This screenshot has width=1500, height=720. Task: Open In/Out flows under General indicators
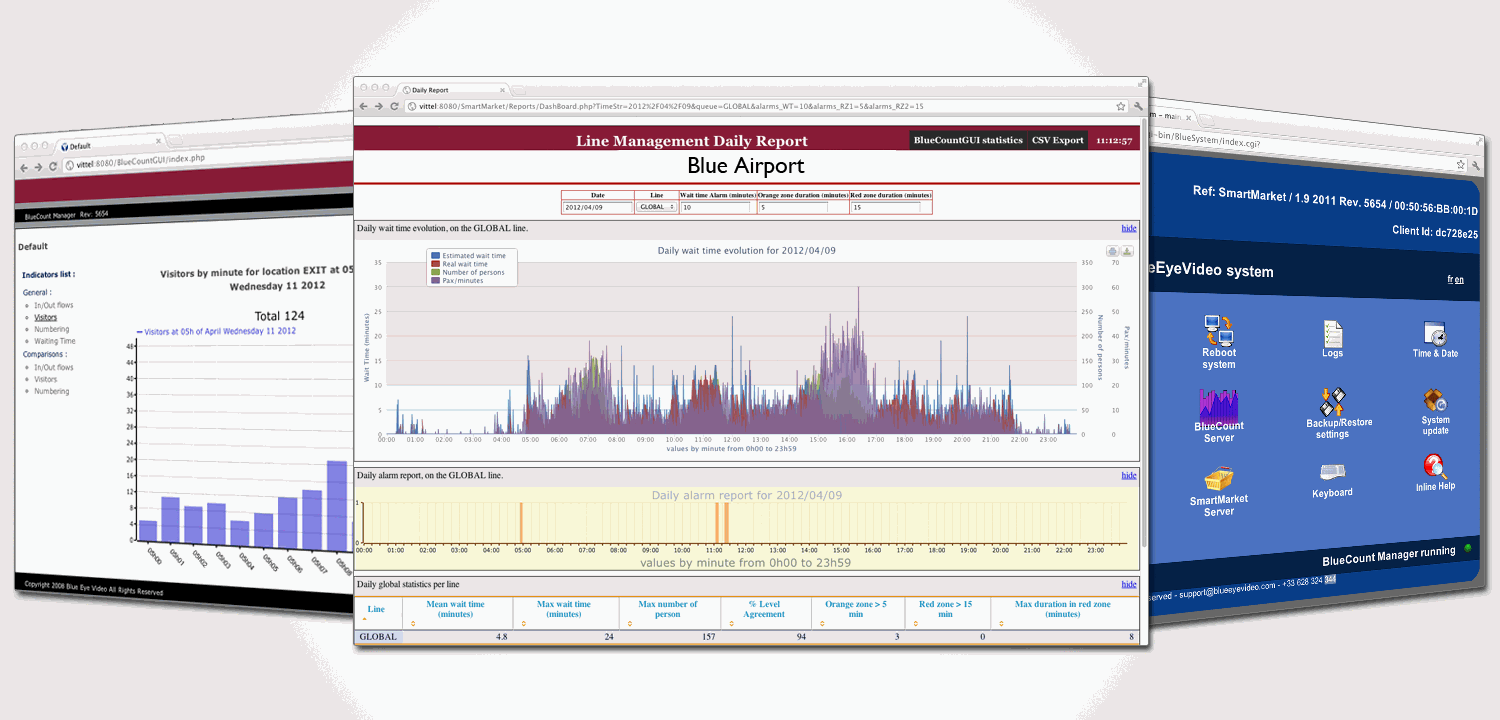(53, 305)
